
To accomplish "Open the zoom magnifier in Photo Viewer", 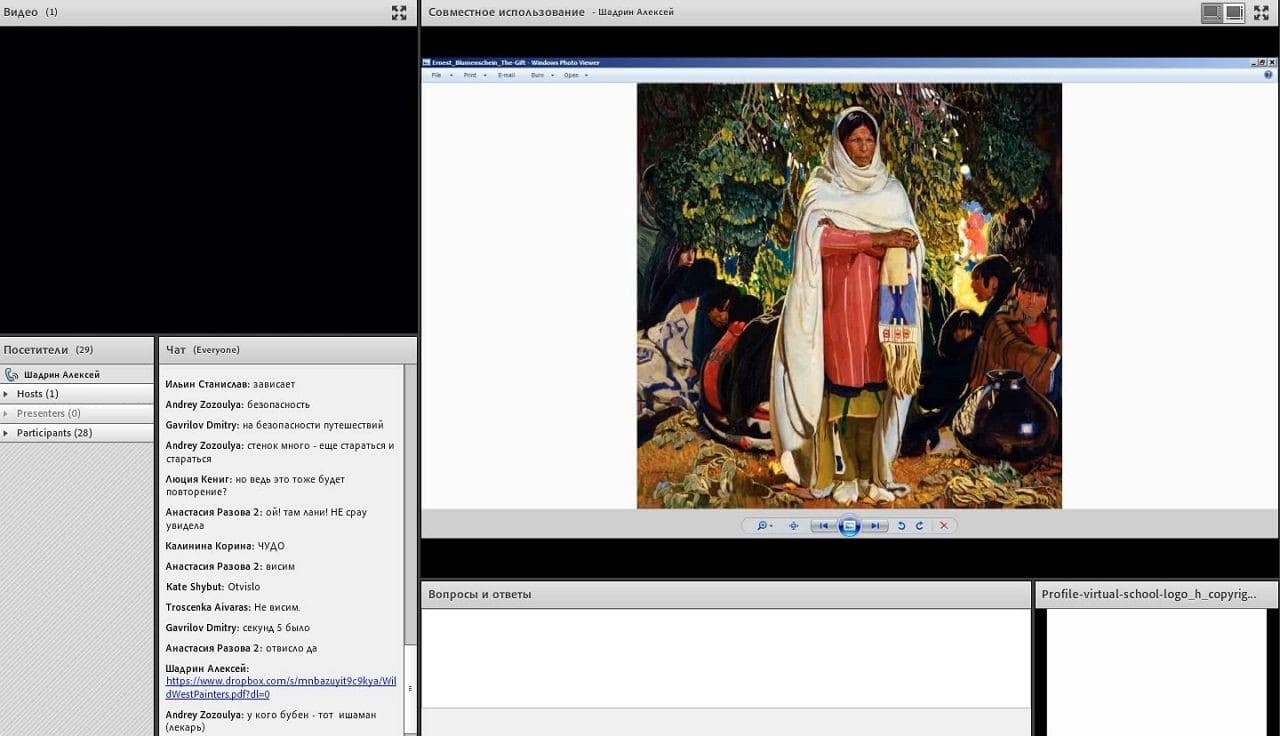I will [x=764, y=525].
